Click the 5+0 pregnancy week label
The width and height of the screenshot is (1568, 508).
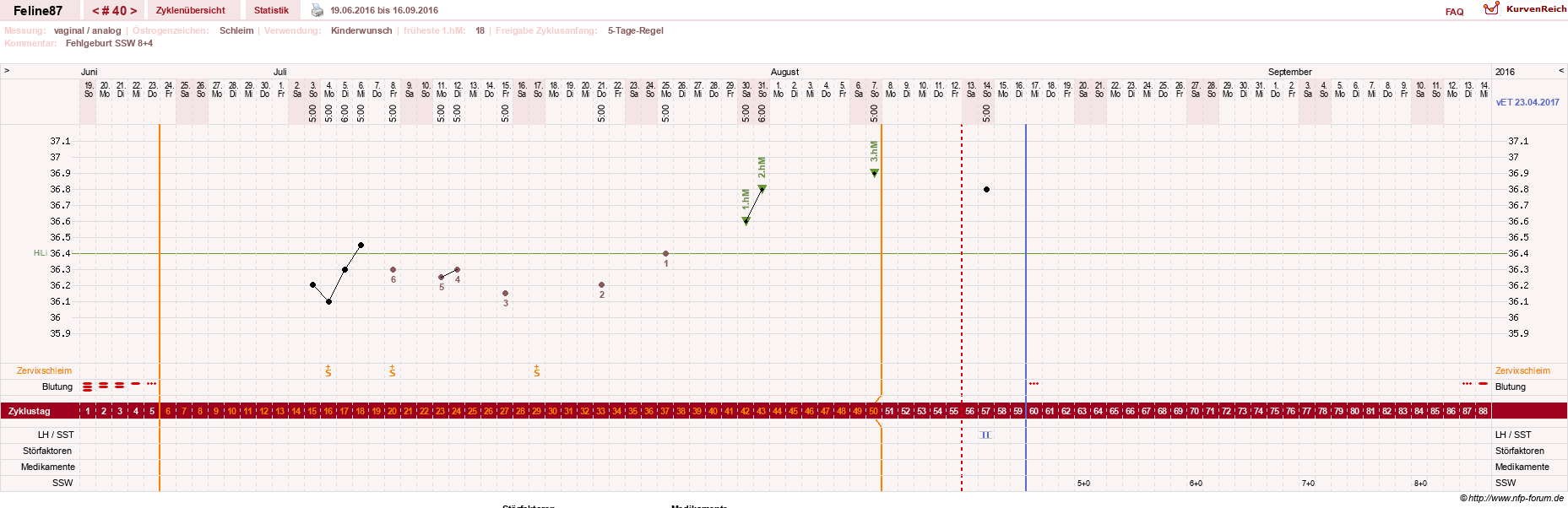(1083, 484)
